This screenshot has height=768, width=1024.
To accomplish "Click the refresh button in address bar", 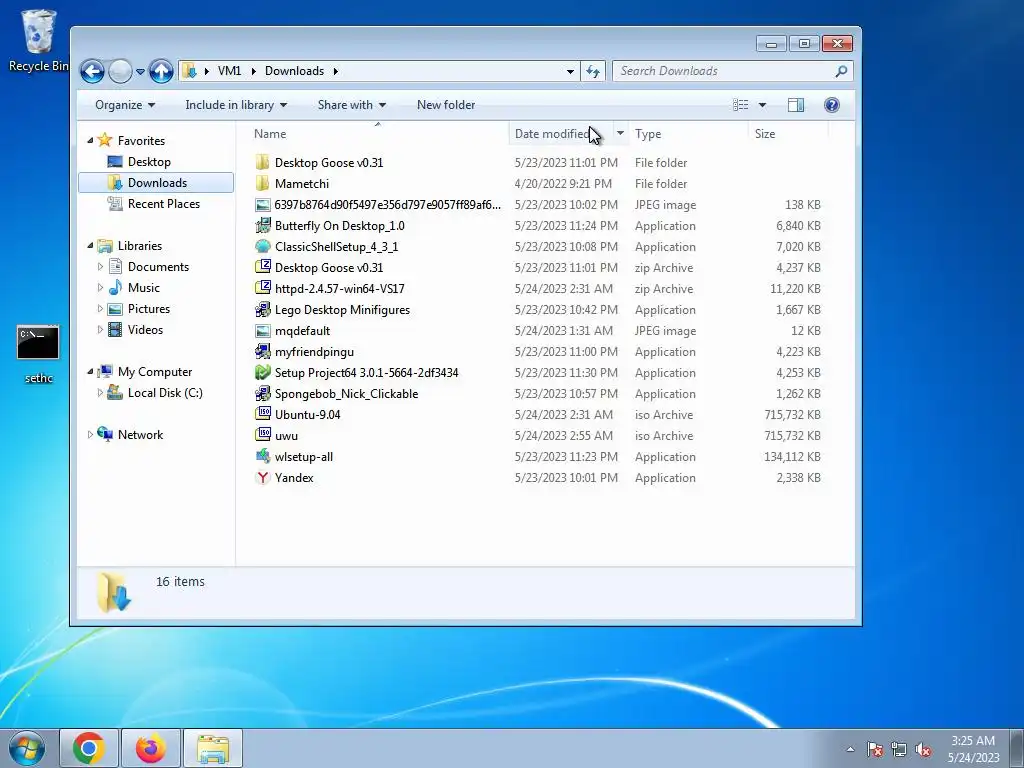I will (593, 71).
